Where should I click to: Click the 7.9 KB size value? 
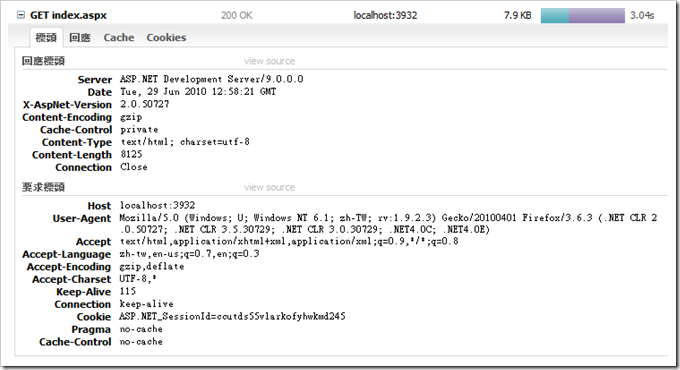pos(517,16)
